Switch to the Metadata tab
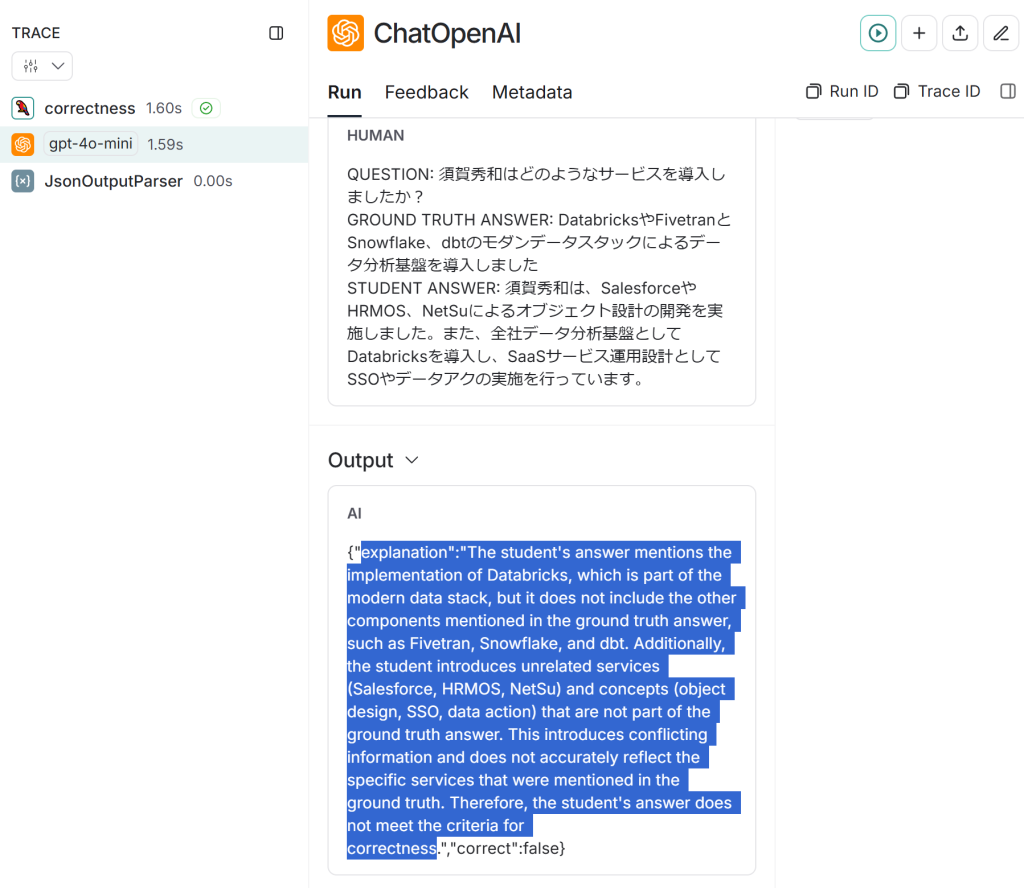The width and height of the screenshot is (1024, 888). pyautogui.click(x=532, y=93)
